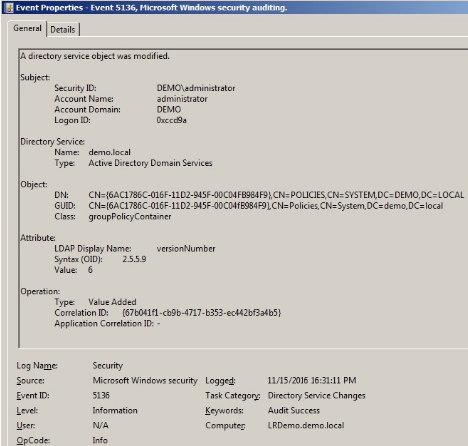This screenshot has height=446, width=468.
Task: Click the Event ID field 5136
Action: pyautogui.click(x=101, y=395)
